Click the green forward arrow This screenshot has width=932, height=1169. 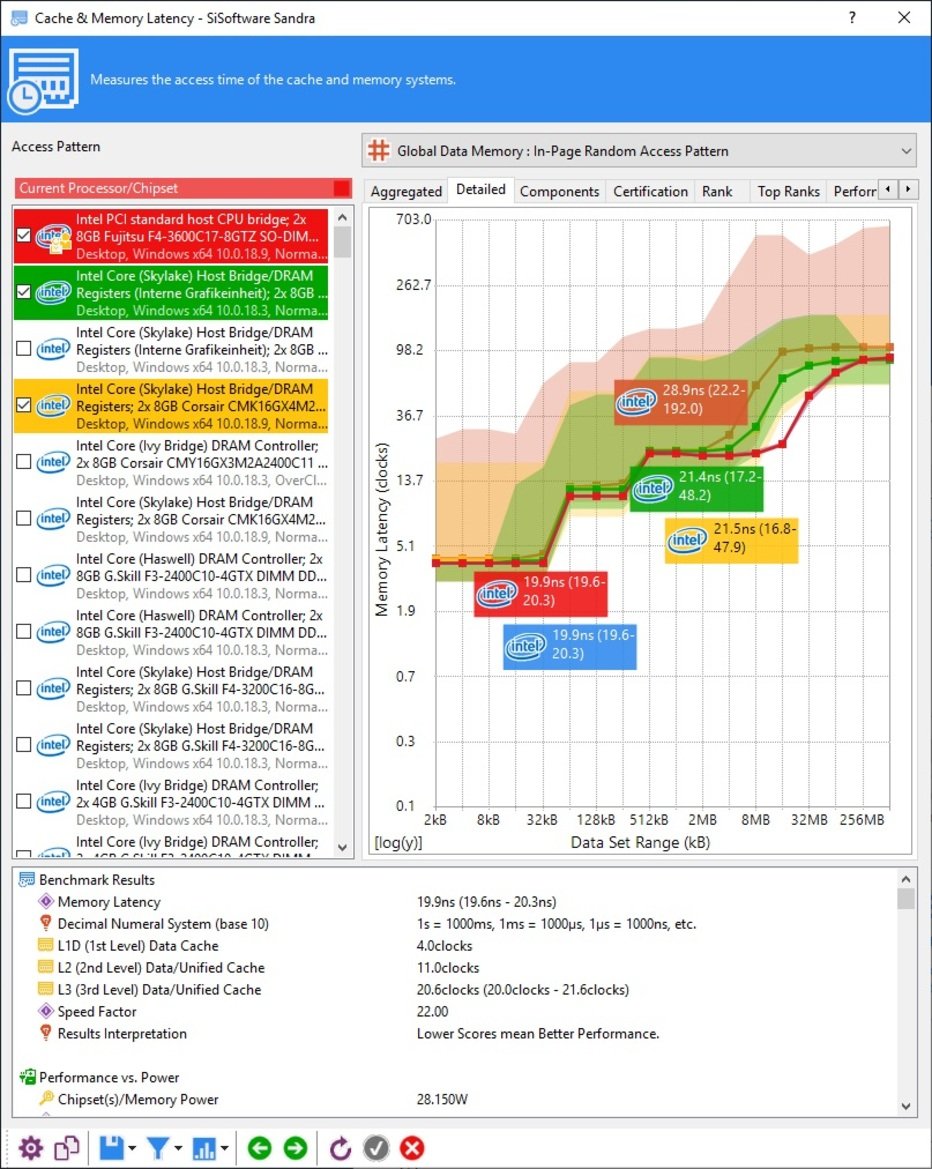coord(295,1147)
